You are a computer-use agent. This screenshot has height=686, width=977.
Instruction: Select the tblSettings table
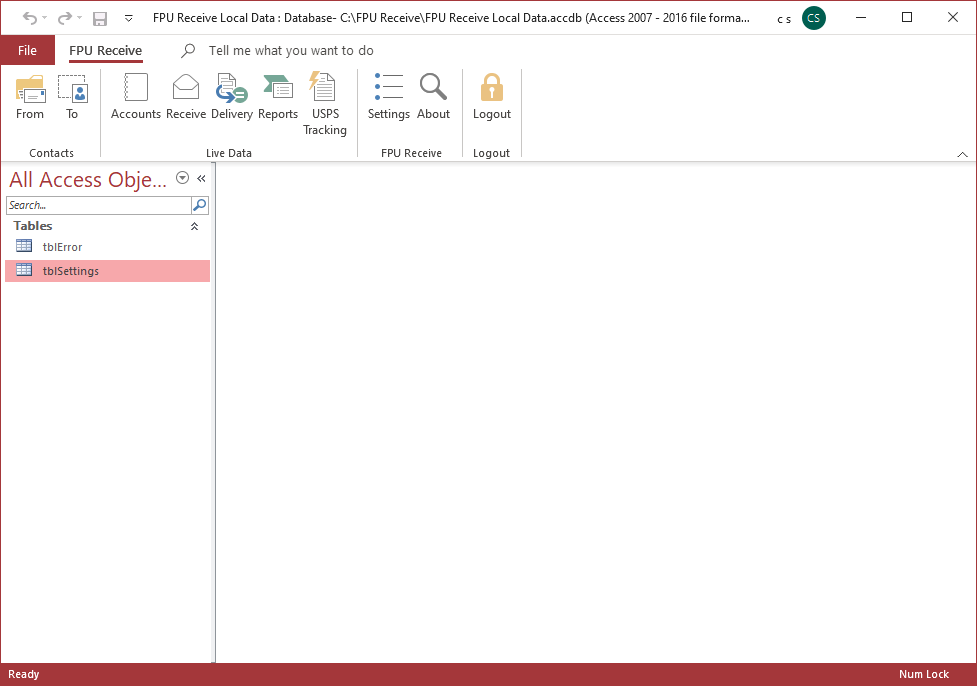coord(70,271)
